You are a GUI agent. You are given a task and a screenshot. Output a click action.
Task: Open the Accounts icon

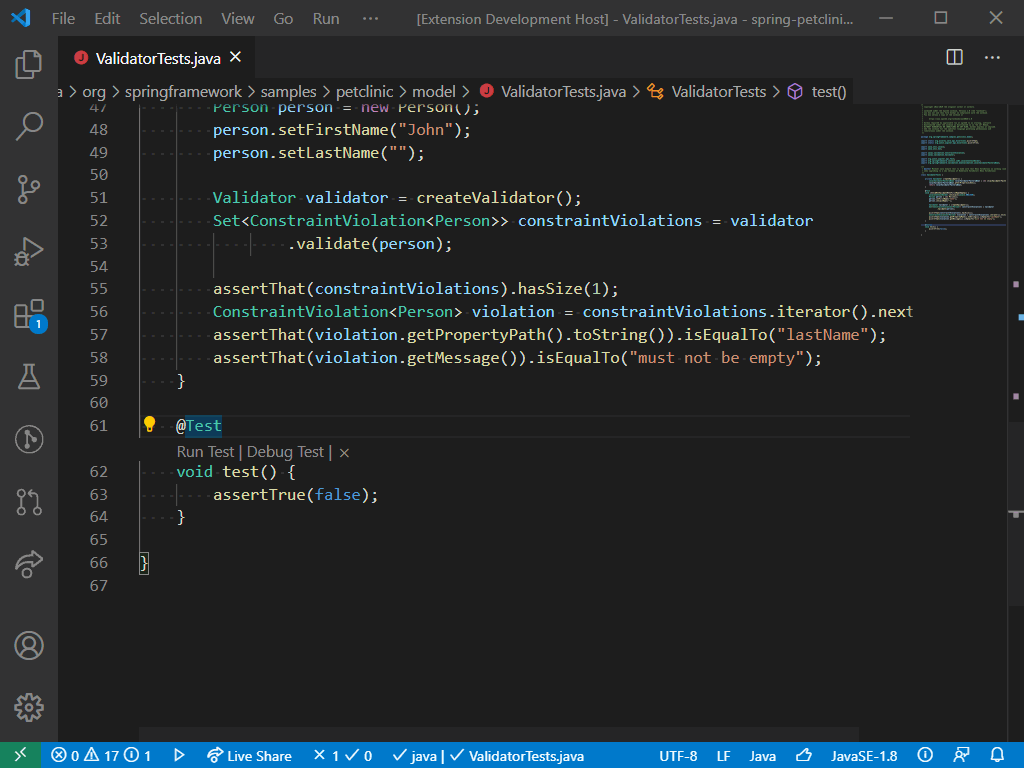(x=29, y=645)
